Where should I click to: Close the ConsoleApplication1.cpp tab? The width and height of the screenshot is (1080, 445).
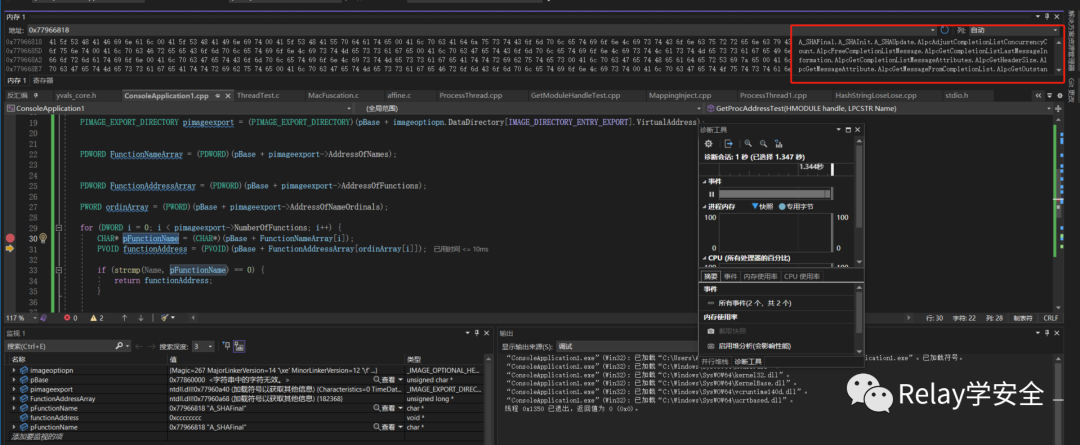click(x=227, y=96)
